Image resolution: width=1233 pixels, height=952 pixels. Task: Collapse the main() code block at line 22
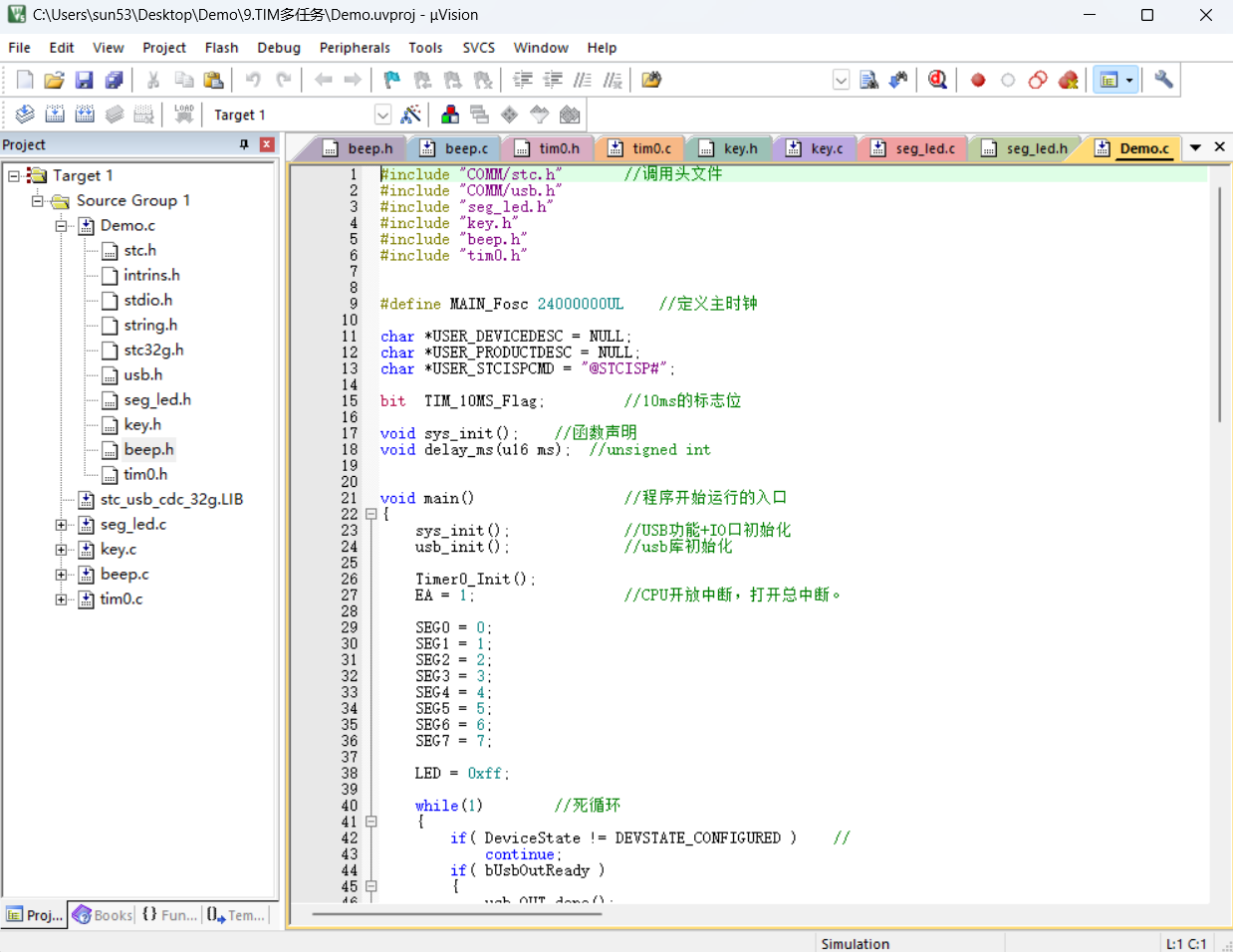point(370,515)
